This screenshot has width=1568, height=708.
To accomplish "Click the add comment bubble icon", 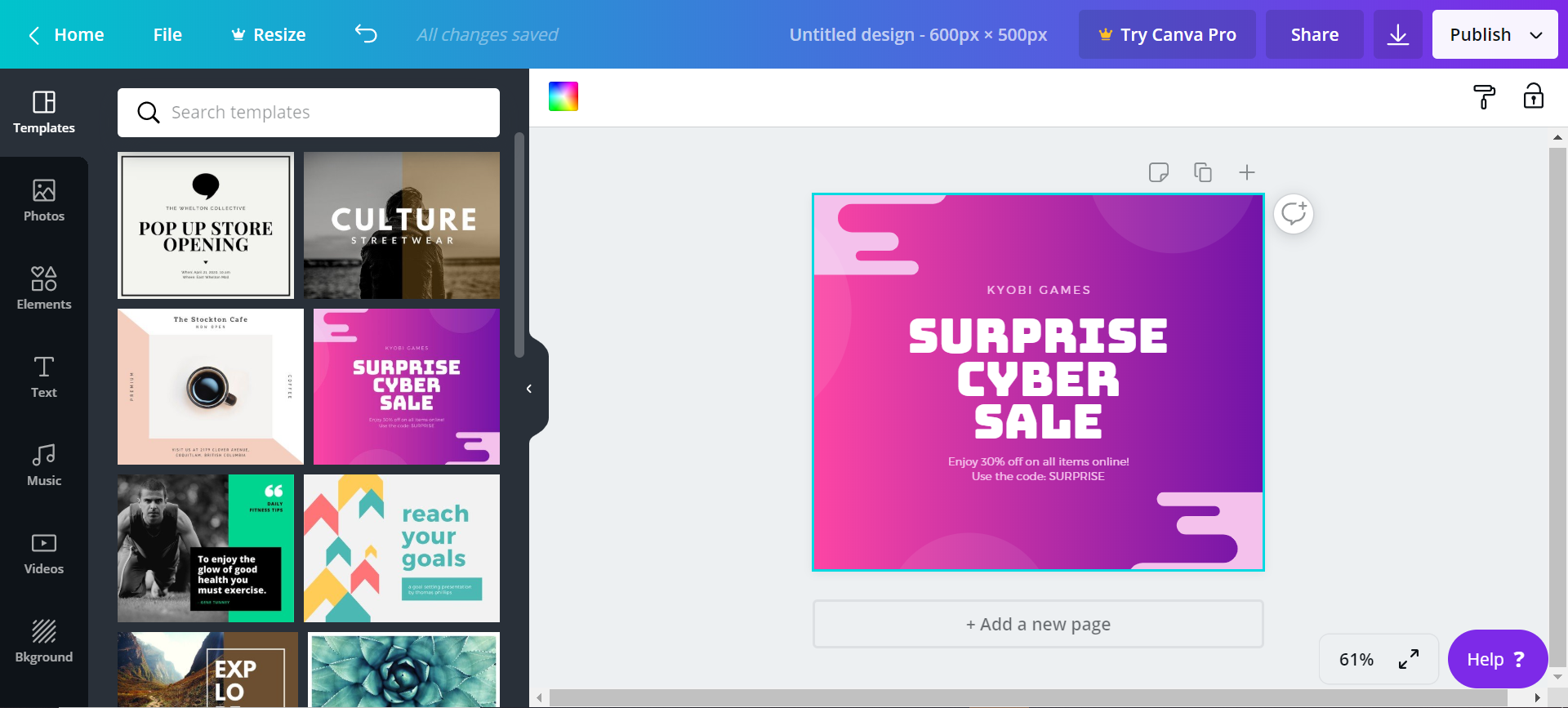I will click(x=1294, y=214).
